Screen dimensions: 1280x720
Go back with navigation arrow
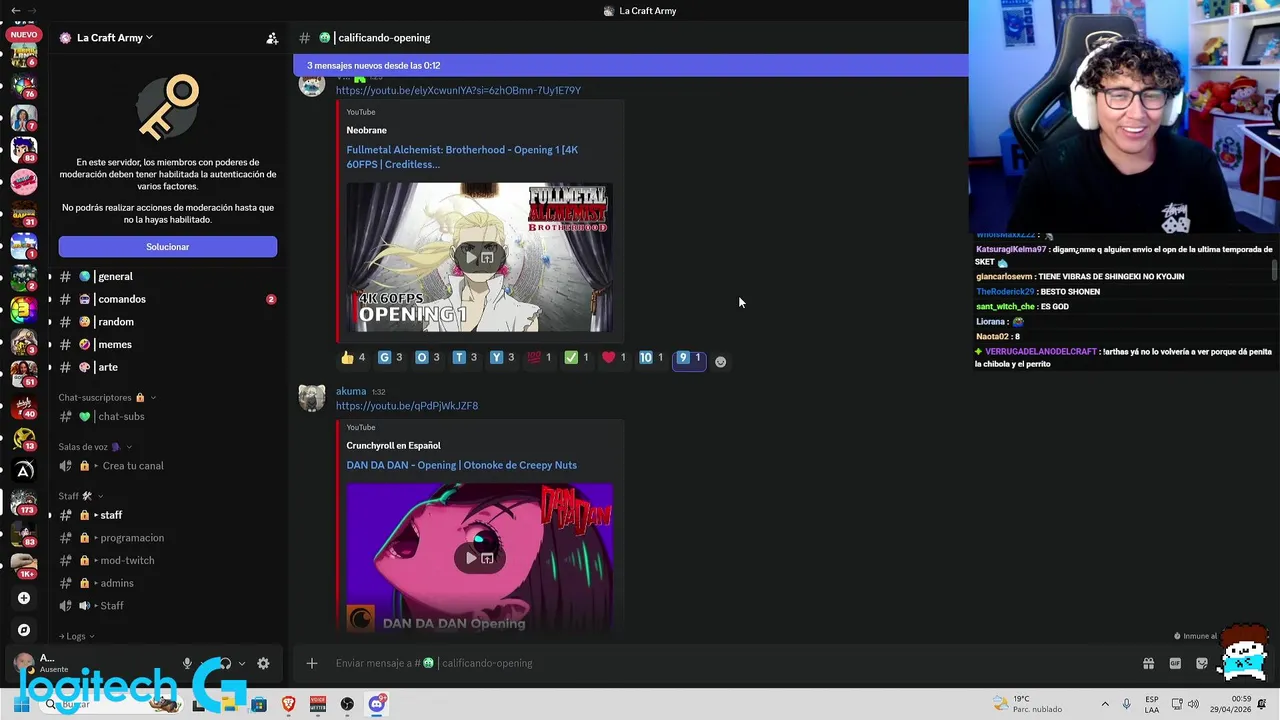tap(16, 11)
